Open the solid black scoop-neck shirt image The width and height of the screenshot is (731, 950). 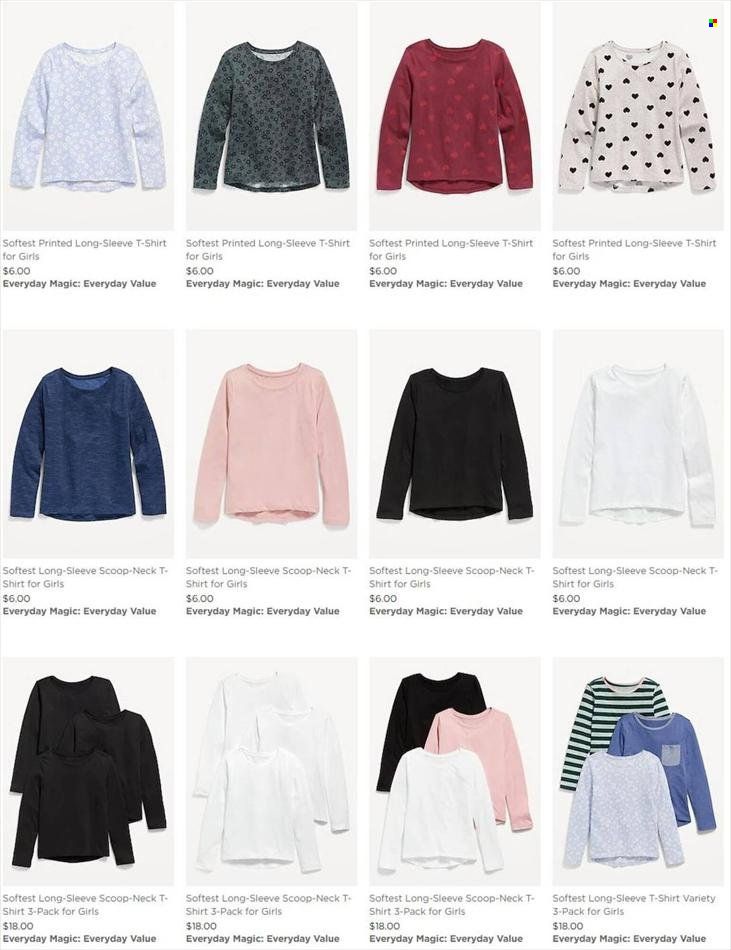(x=454, y=443)
